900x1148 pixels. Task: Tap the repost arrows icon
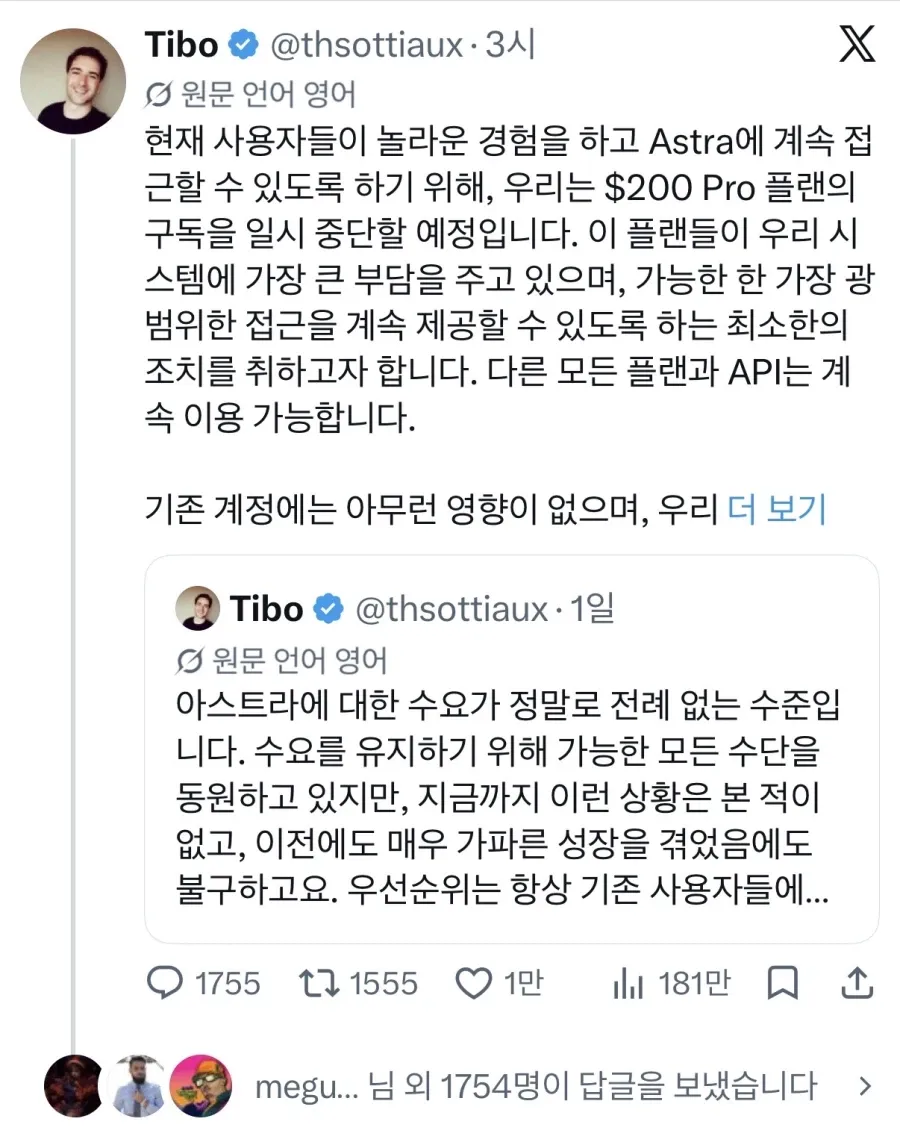(x=319, y=983)
